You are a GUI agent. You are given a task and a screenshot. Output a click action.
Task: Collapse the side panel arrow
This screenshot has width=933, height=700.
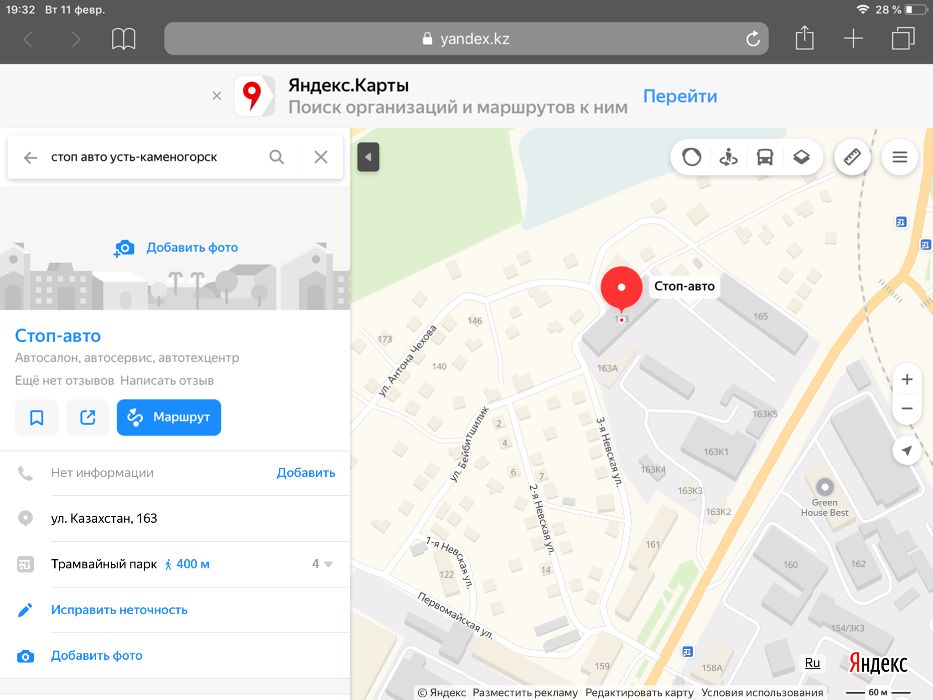[368, 157]
